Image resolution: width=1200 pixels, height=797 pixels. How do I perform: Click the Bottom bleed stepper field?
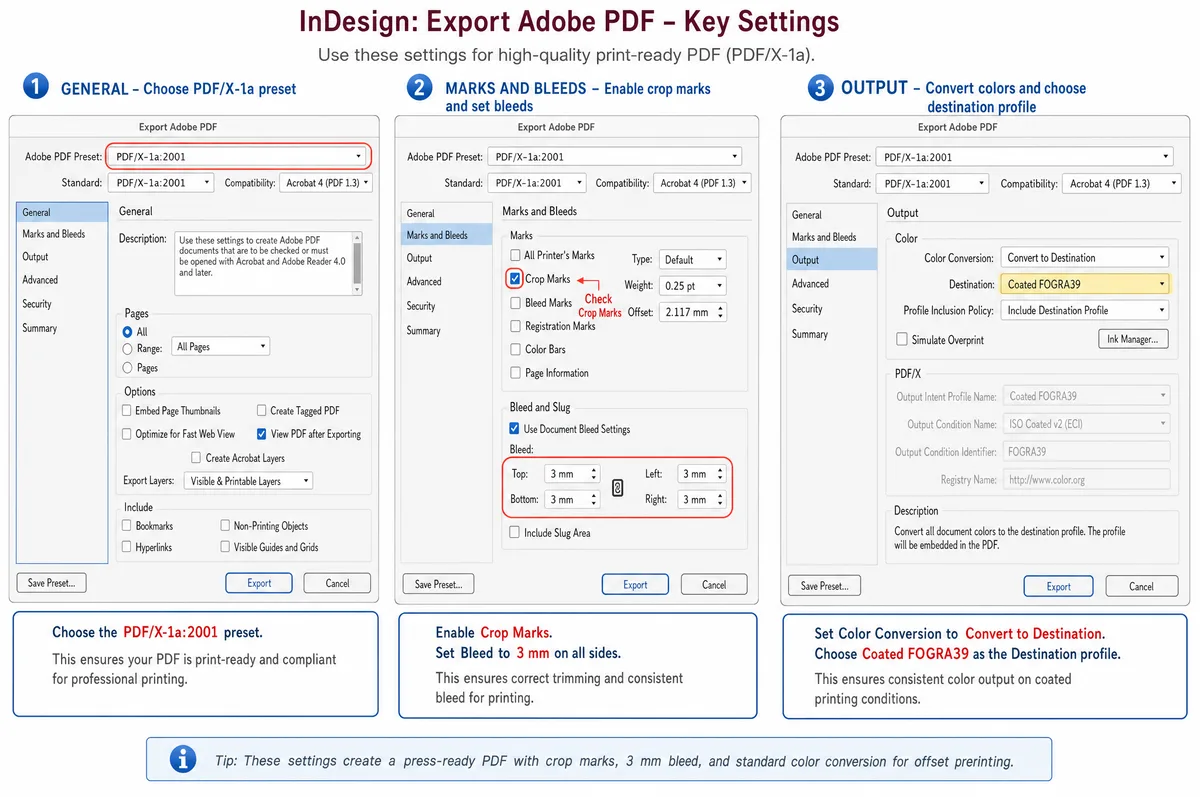pyautogui.click(x=572, y=499)
